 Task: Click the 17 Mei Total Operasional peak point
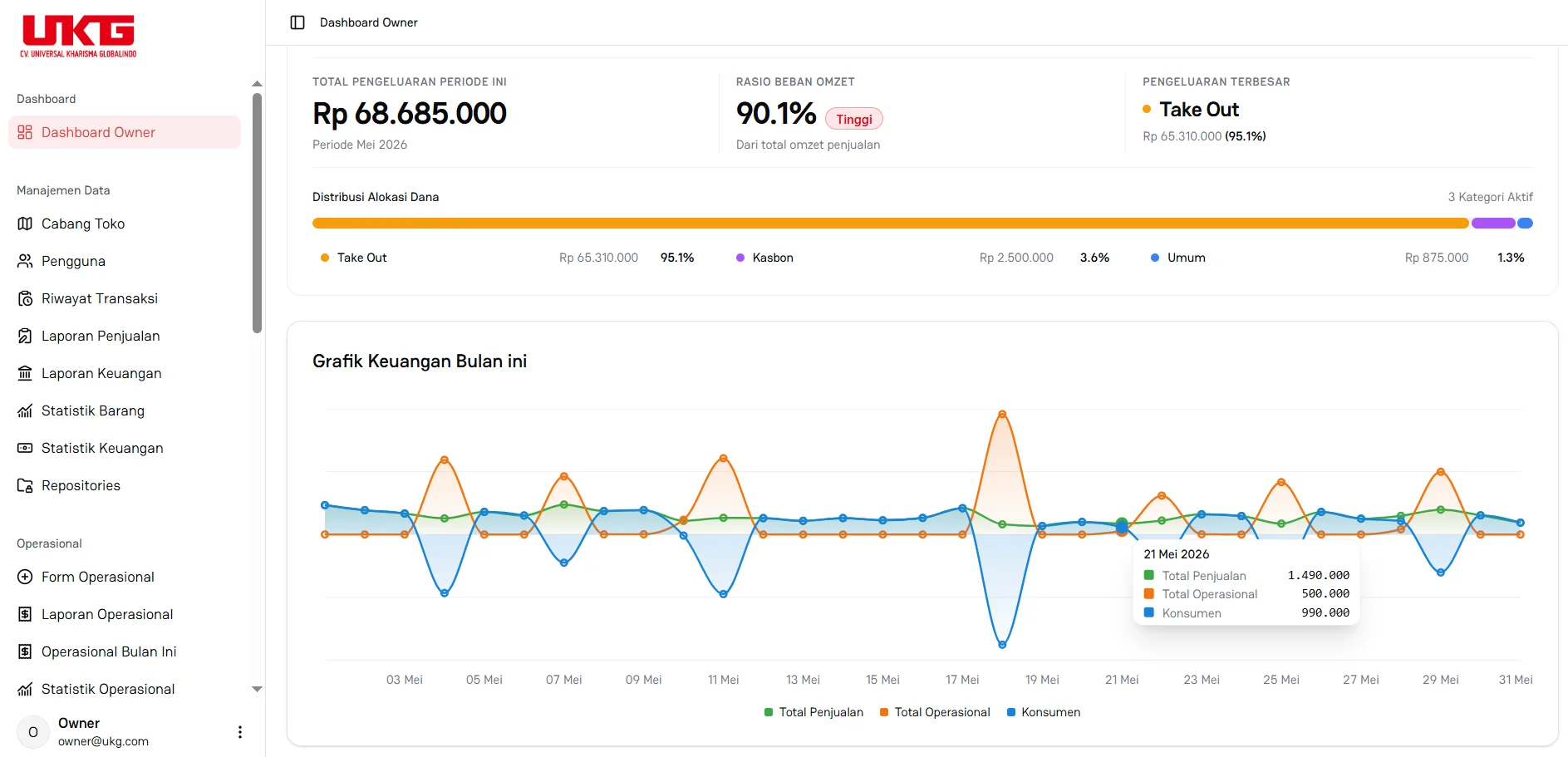point(1002,414)
